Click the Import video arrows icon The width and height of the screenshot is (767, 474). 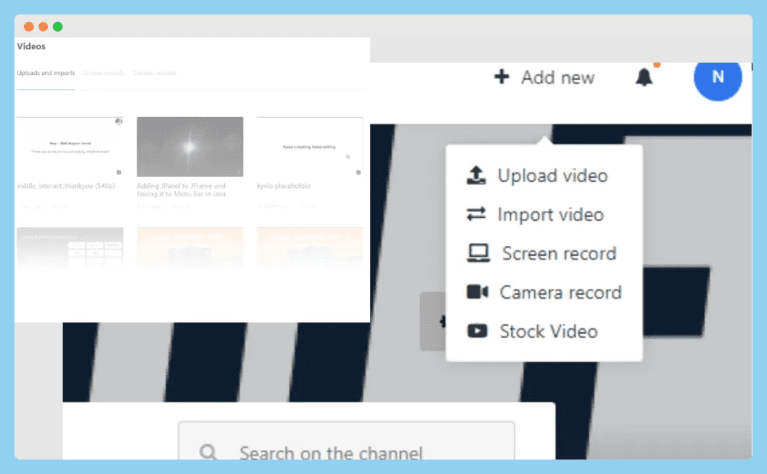pos(476,214)
